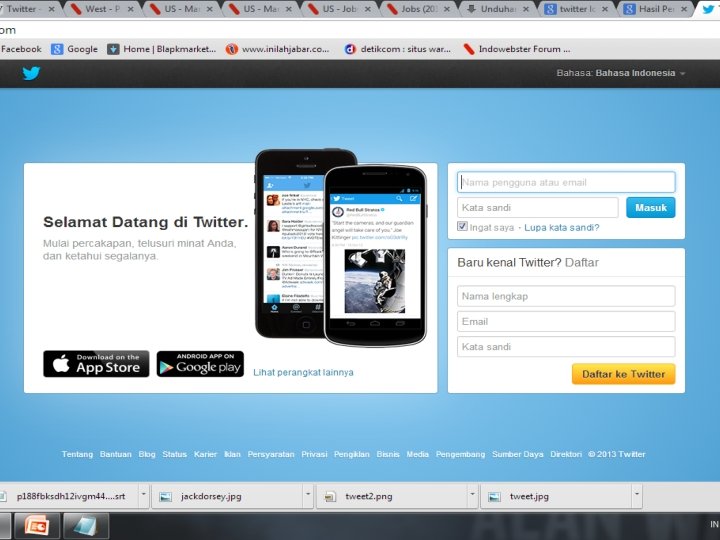The image size is (720, 540).
Task: Close the Jobs browser tab
Action: point(447,9)
